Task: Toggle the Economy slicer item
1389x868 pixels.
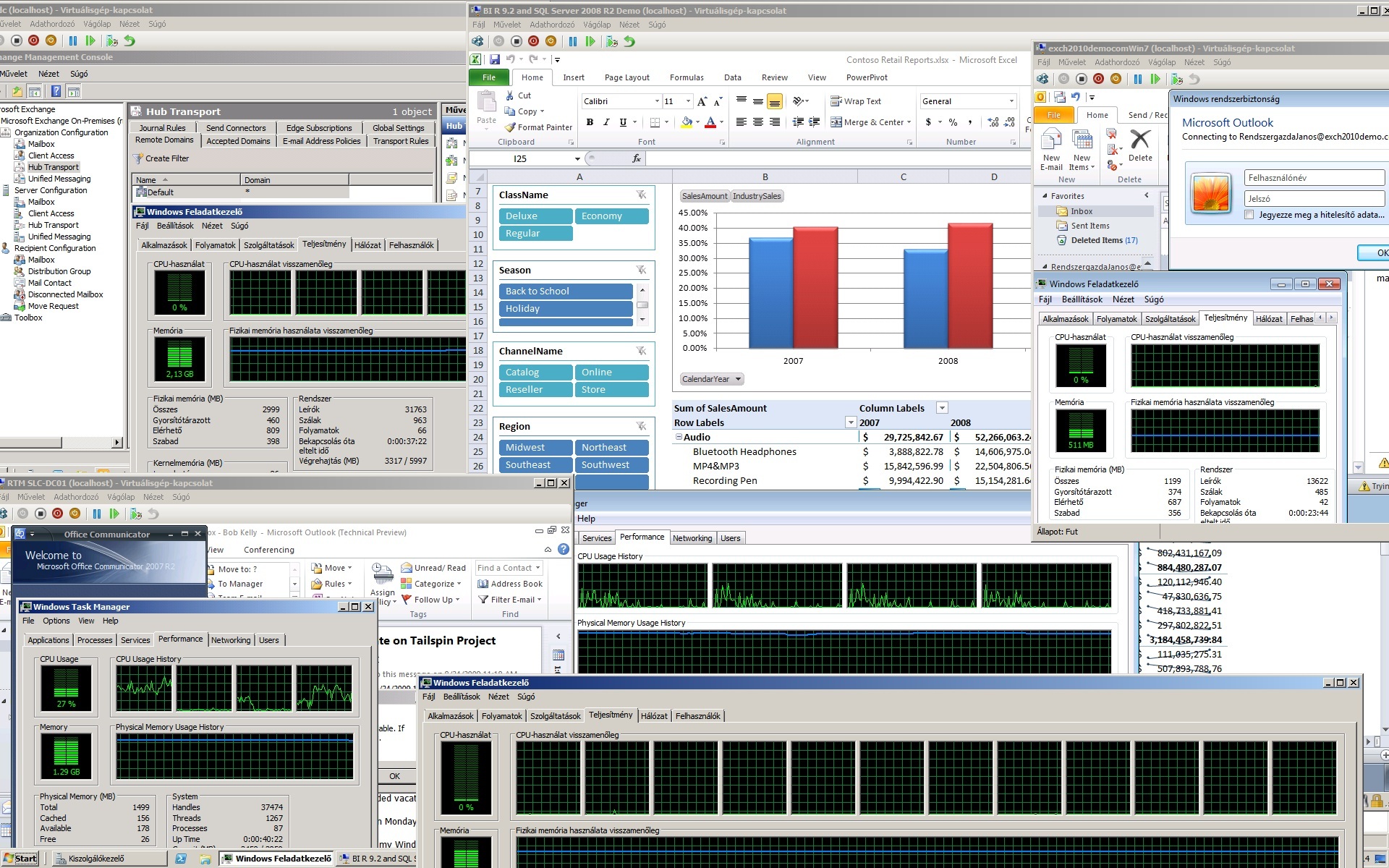Action: point(611,216)
